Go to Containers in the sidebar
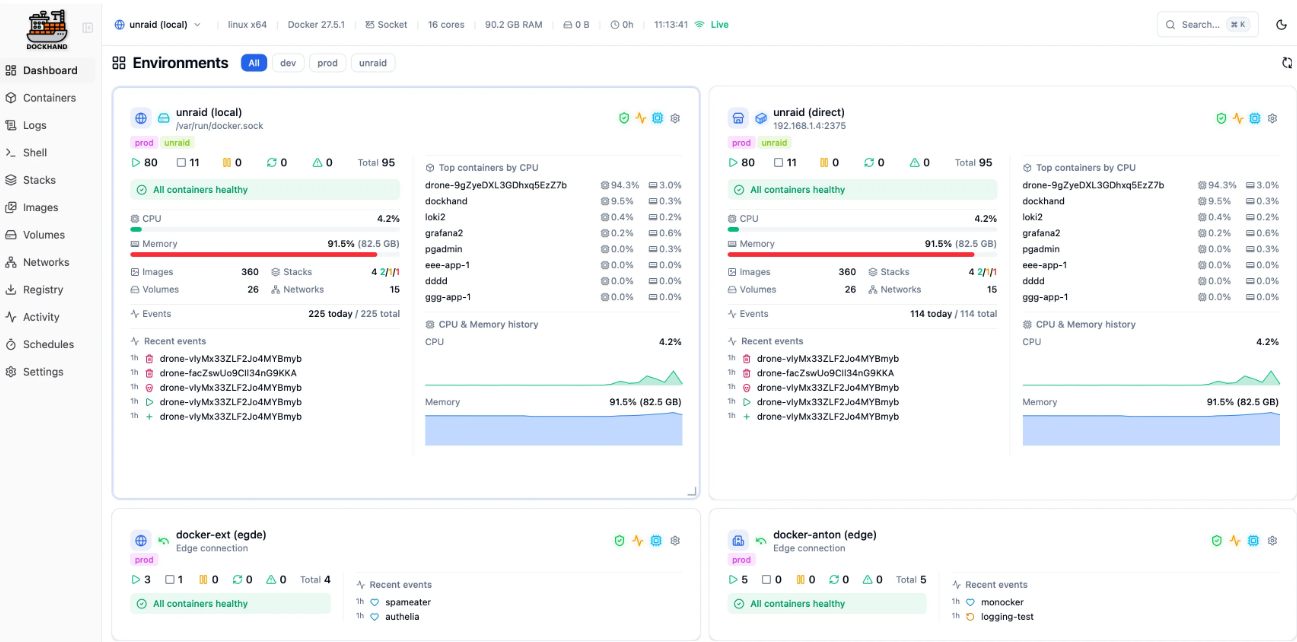The height and width of the screenshot is (642, 1297). coord(48,98)
